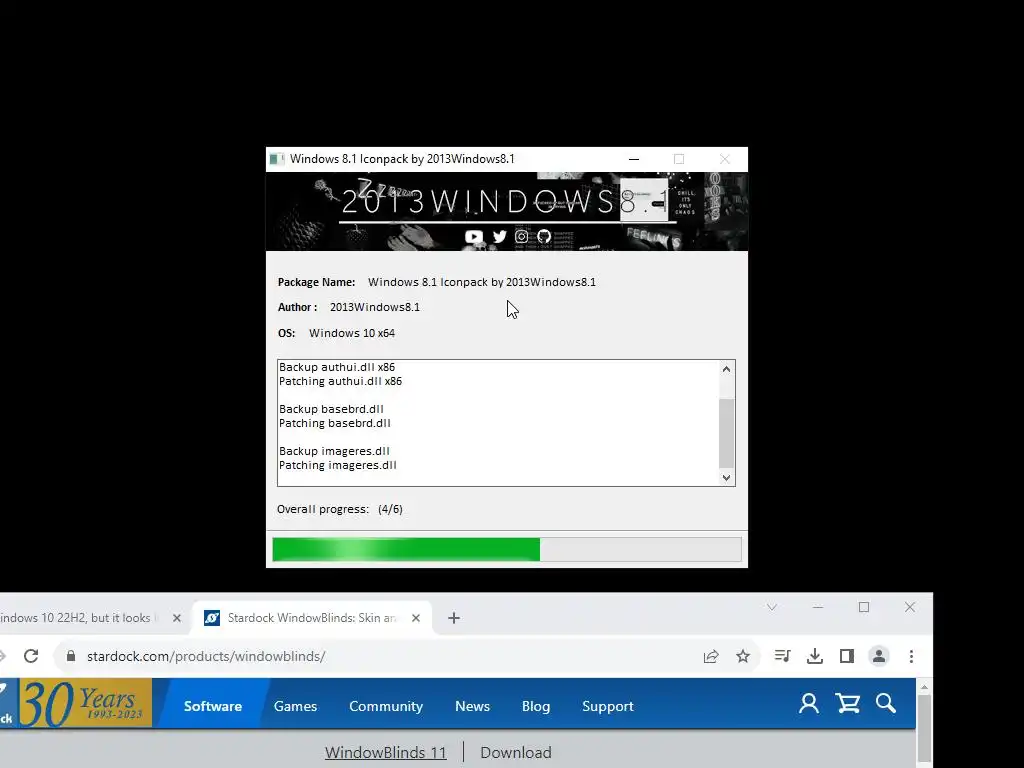Image resolution: width=1024 pixels, height=768 pixels.
Task: Open the browser three-dot menu
Action: (911, 656)
